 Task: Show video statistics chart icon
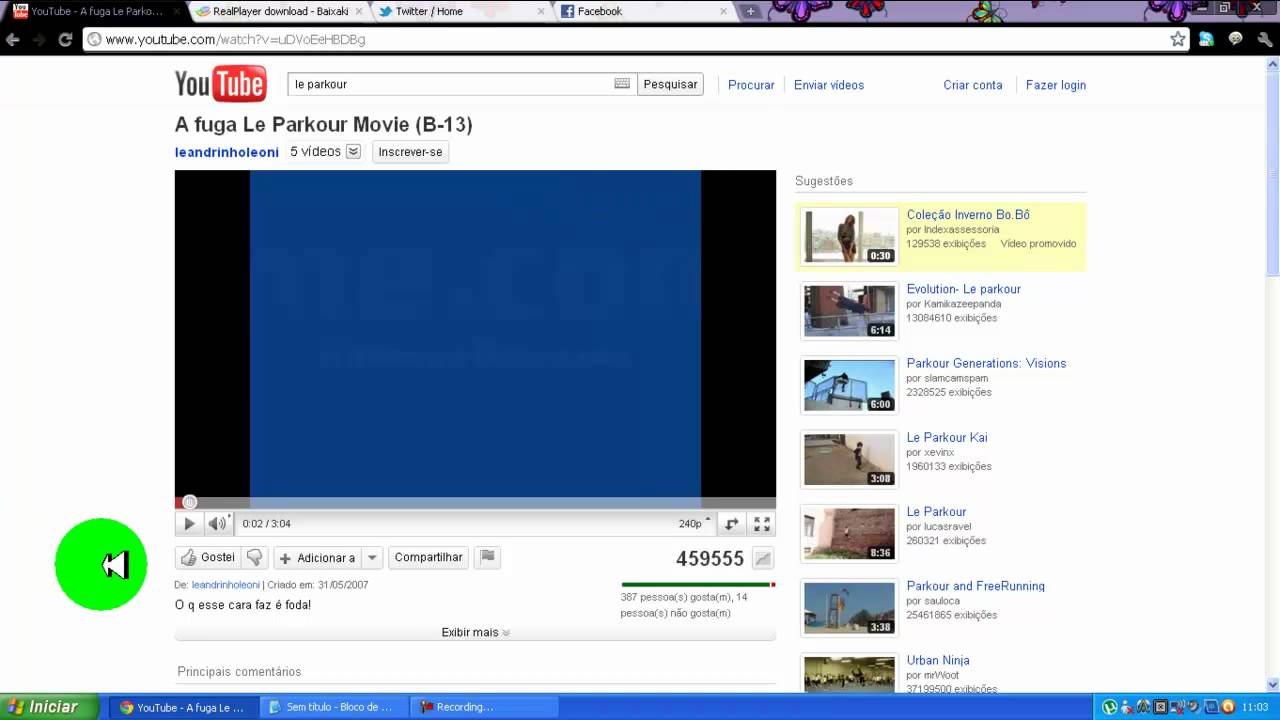763,559
